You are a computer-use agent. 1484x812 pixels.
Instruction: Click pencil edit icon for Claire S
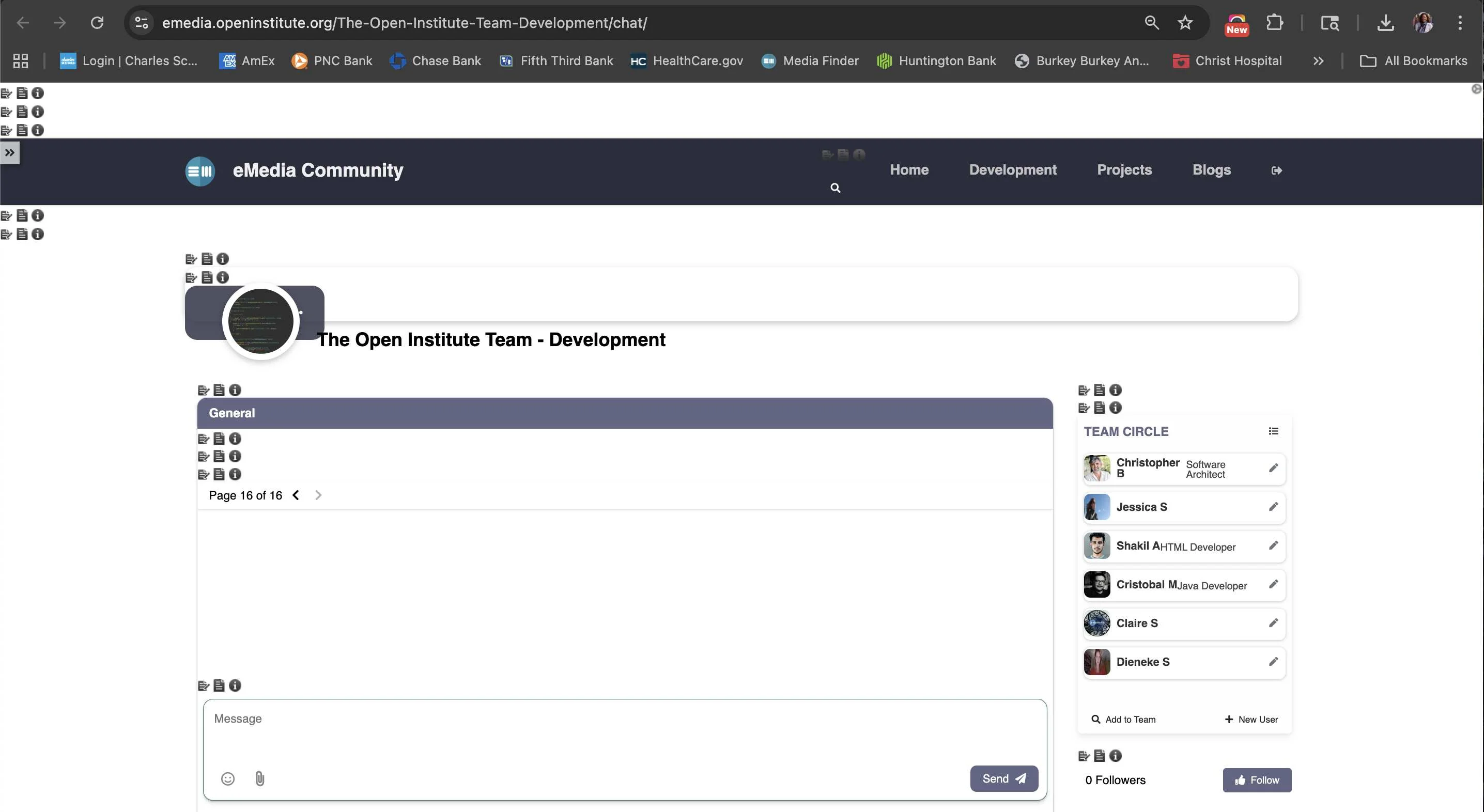point(1273,623)
